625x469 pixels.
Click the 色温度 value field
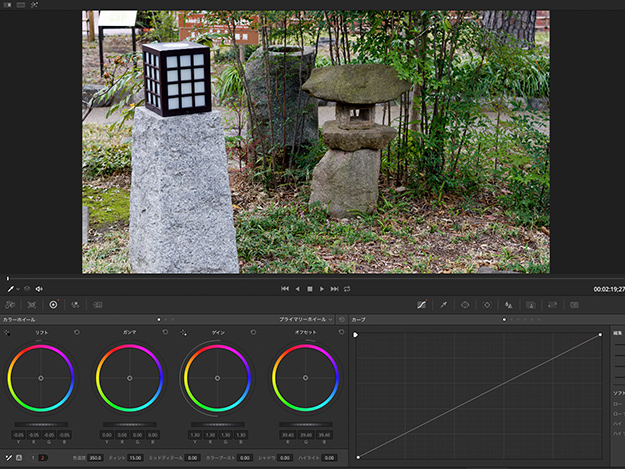coord(95,457)
